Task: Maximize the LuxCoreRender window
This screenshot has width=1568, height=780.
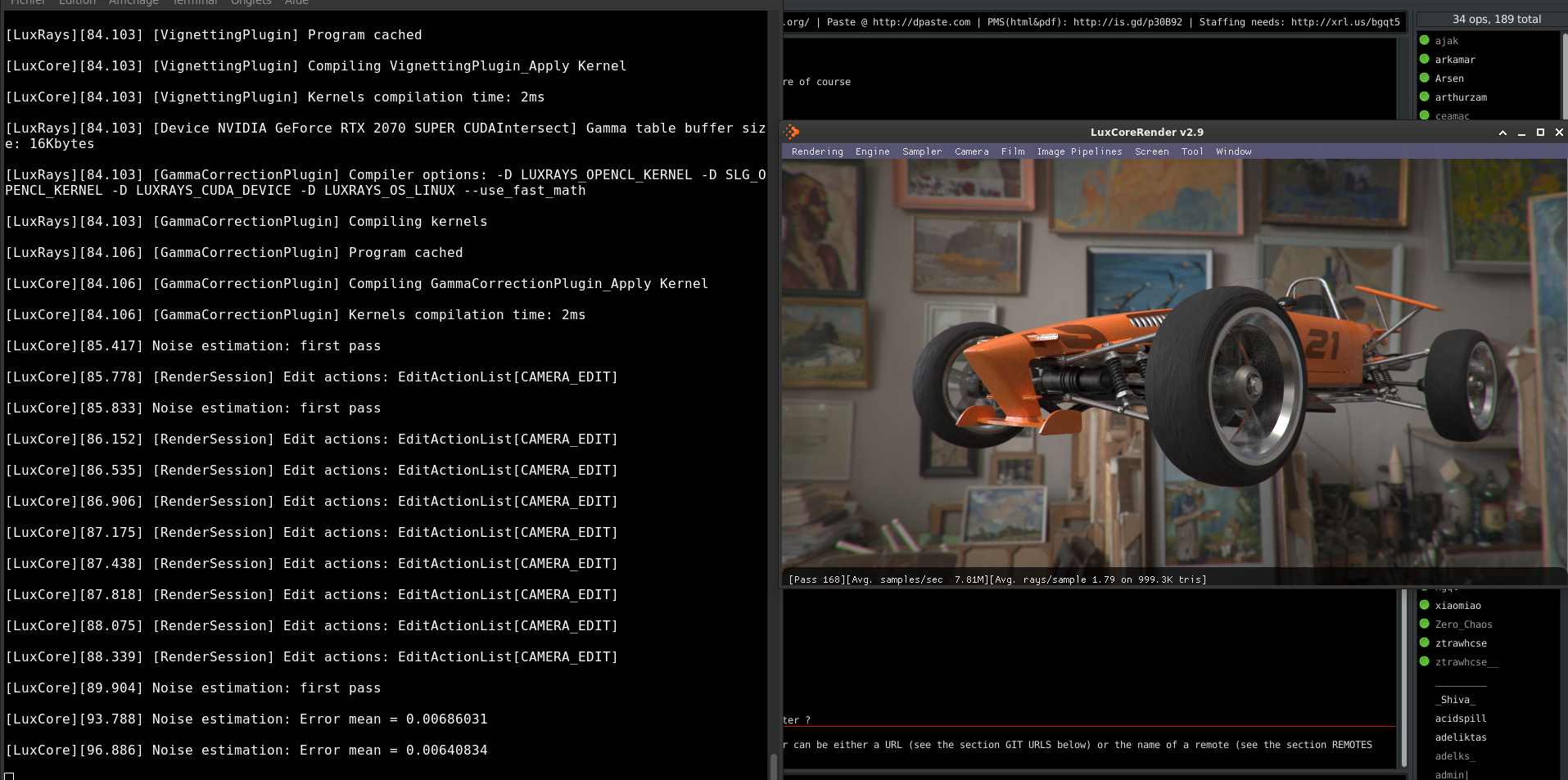Action: (x=1540, y=133)
